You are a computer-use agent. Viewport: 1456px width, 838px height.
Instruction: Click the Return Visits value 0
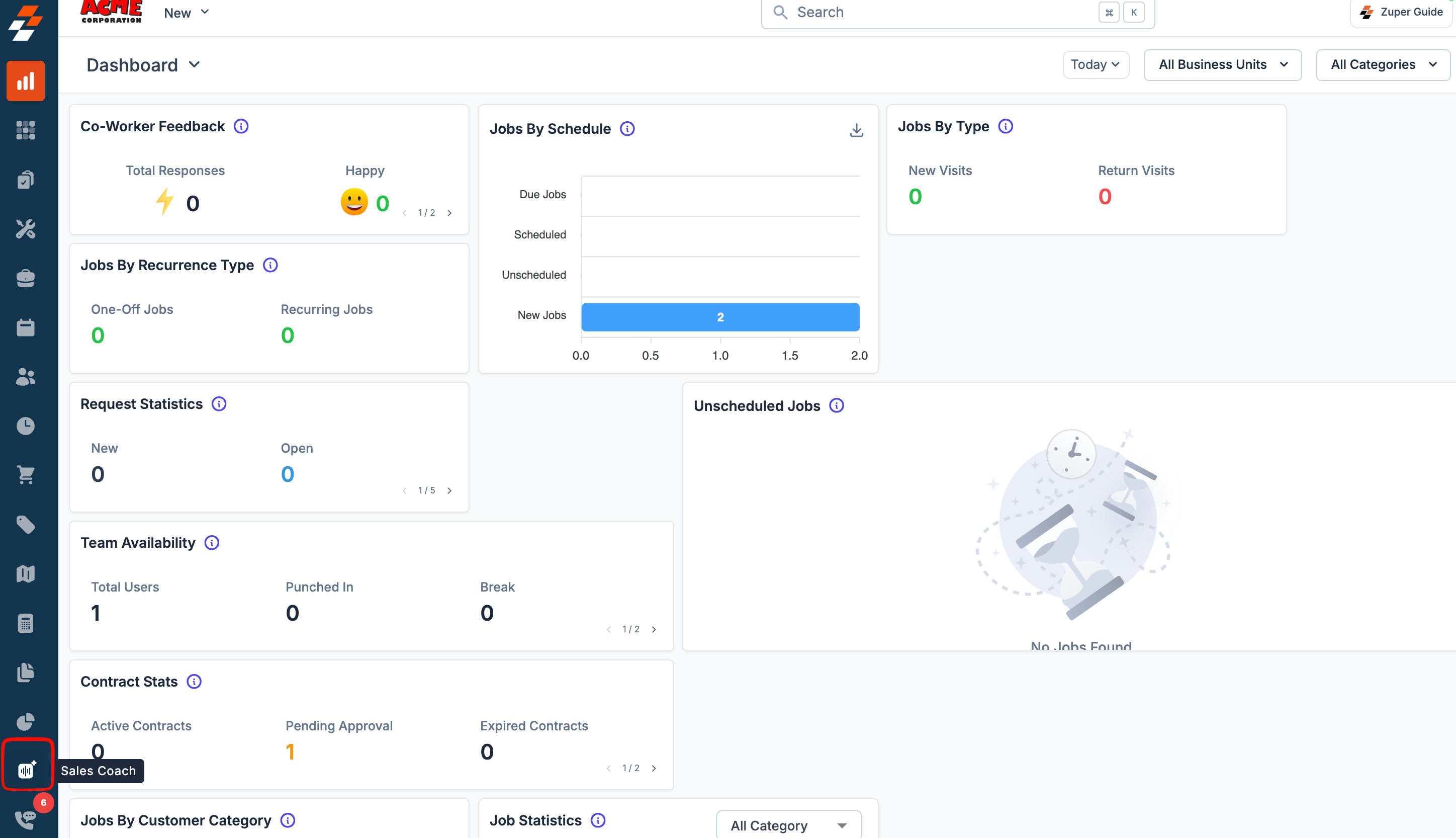click(1105, 197)
